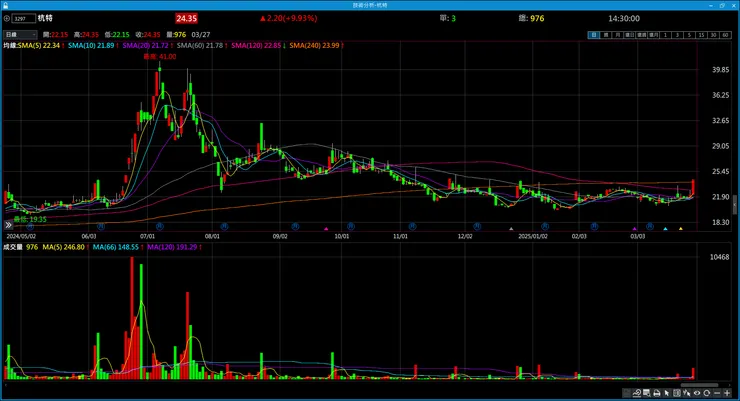740x401 pixels.
Task: Click the SMA(120) 22.85 indicator label
Action: pos(256,45)
